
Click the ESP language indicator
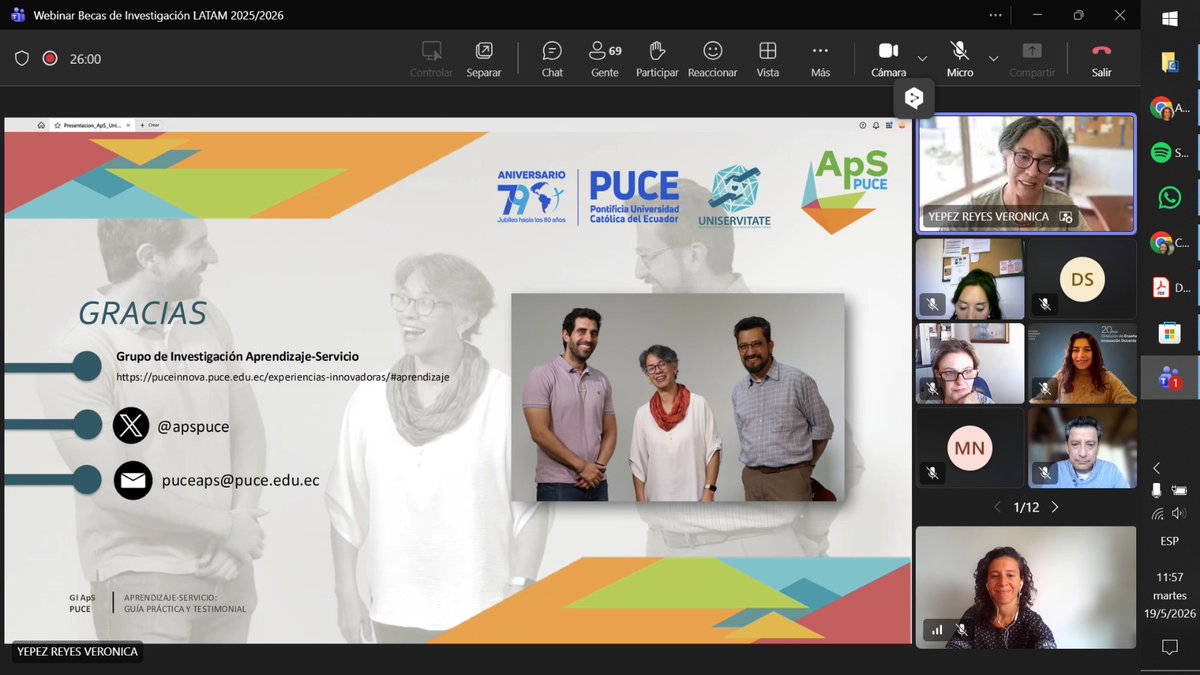1169,541
